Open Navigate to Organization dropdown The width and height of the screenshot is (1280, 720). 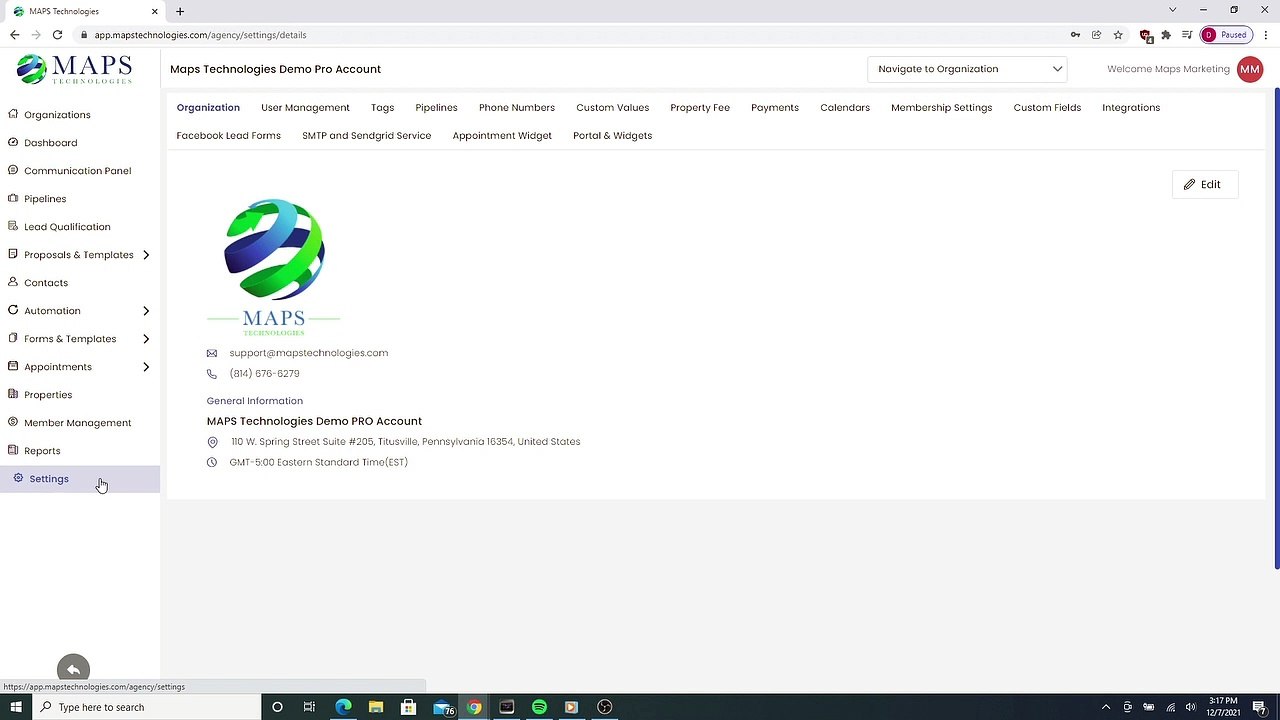point(969,69)
